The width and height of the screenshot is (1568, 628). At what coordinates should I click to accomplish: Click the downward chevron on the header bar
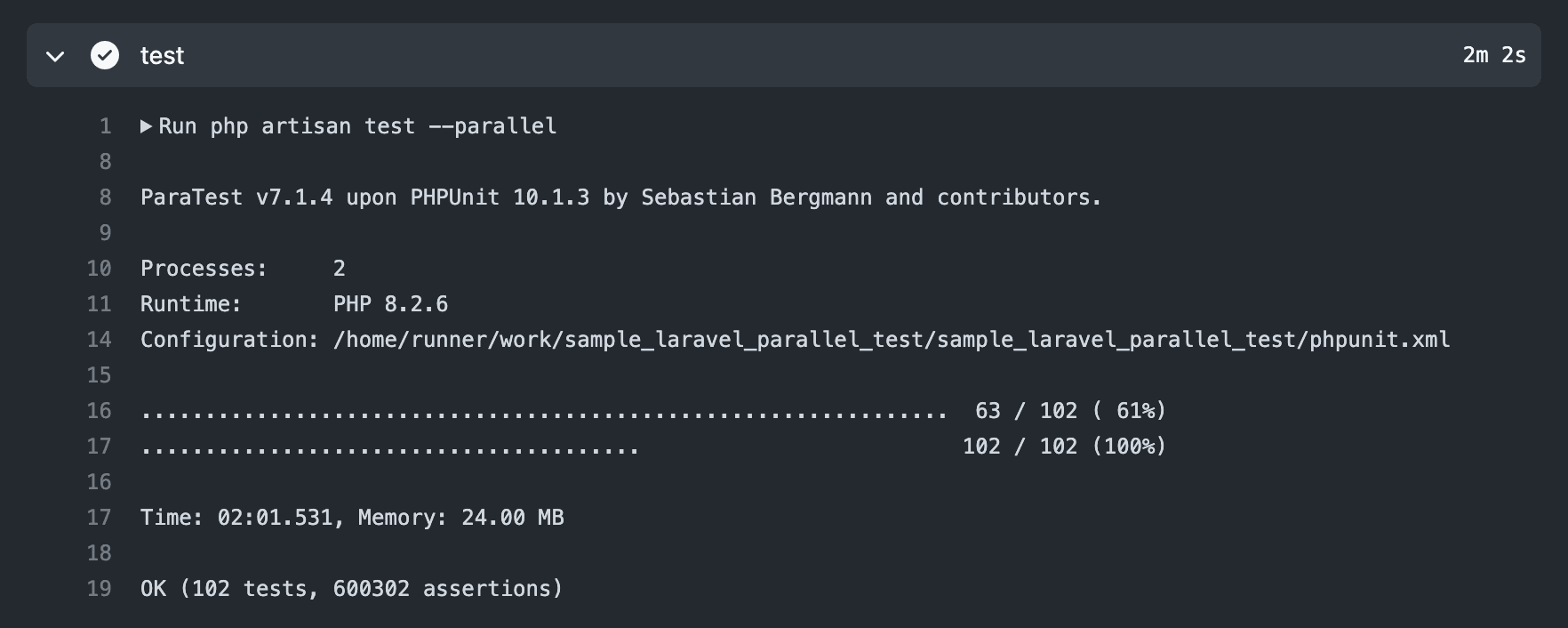point(55,56)
